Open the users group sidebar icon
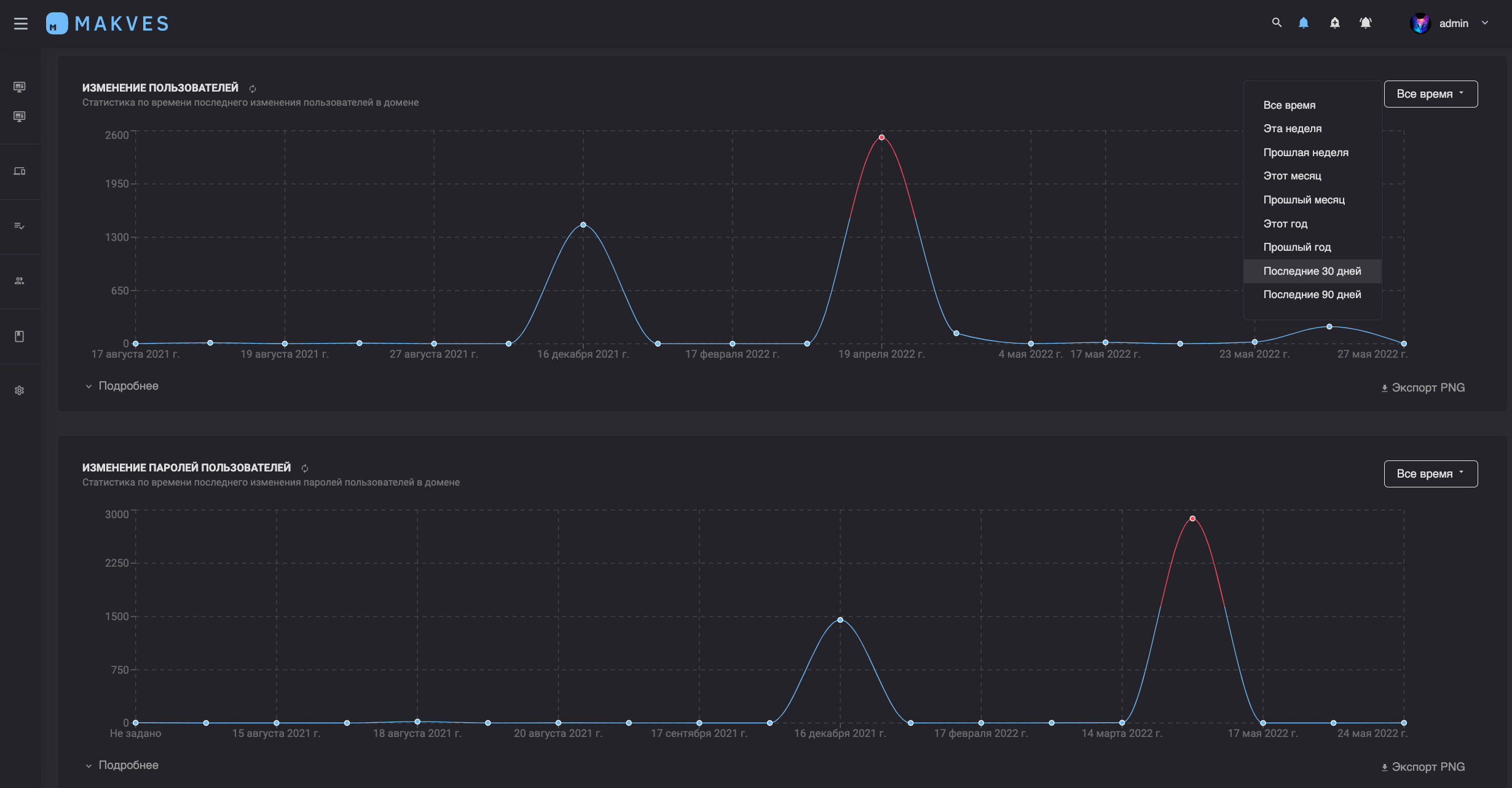 point(20,280)
